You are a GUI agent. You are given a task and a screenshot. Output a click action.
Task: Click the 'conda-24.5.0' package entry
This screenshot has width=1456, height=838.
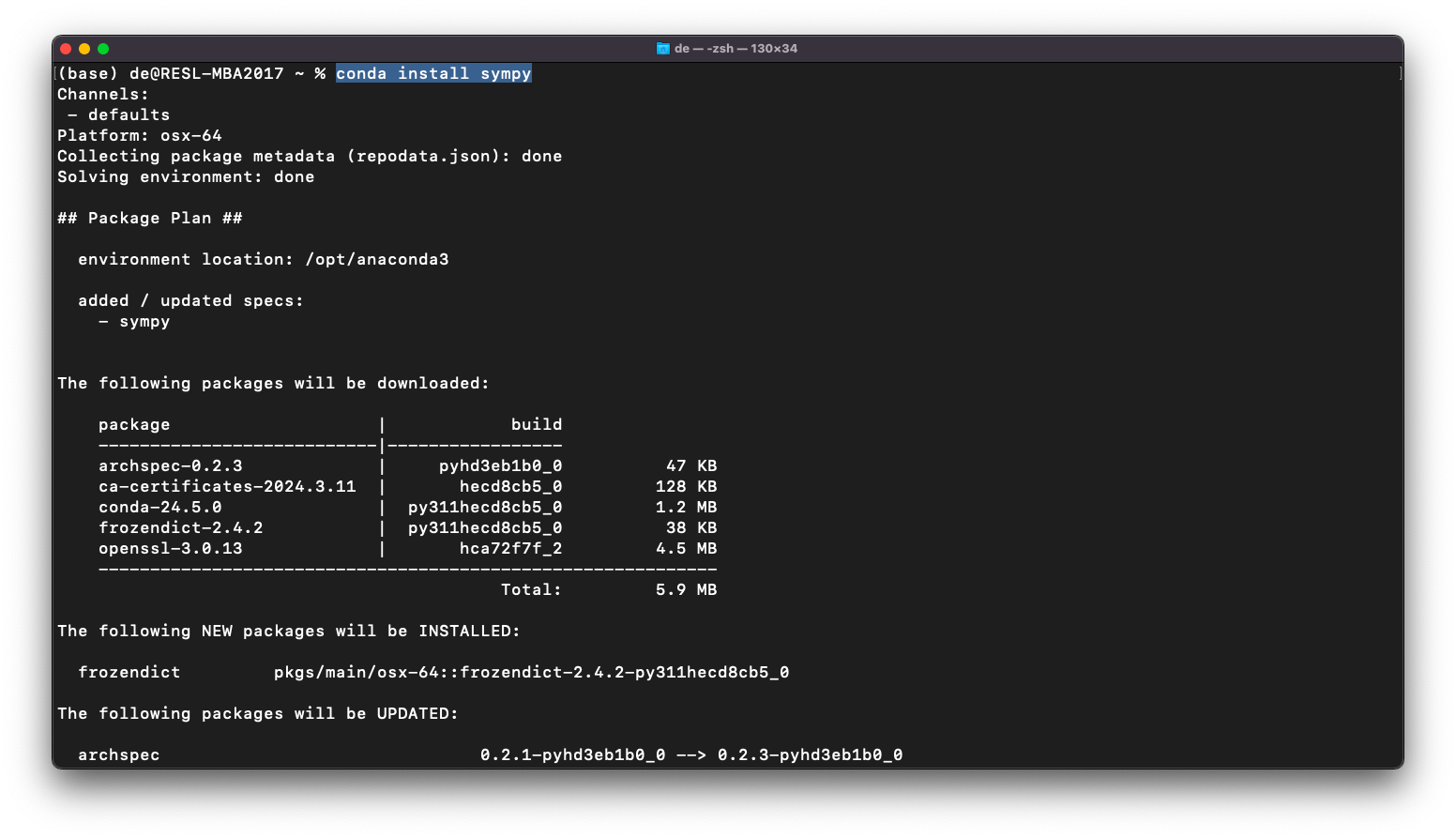[160, 507]
